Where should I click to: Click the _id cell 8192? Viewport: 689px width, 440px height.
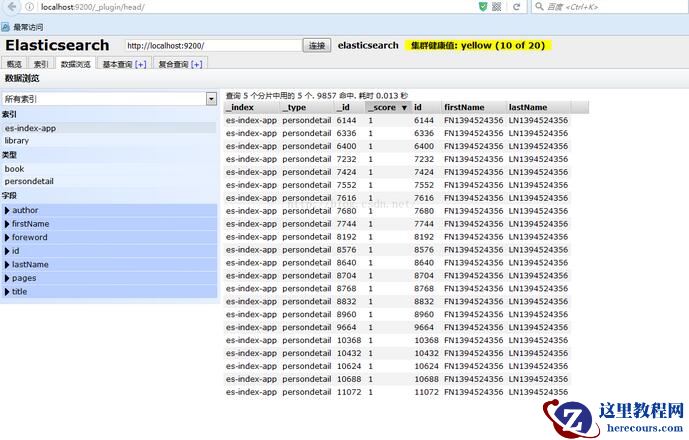(x=346, y=237)
